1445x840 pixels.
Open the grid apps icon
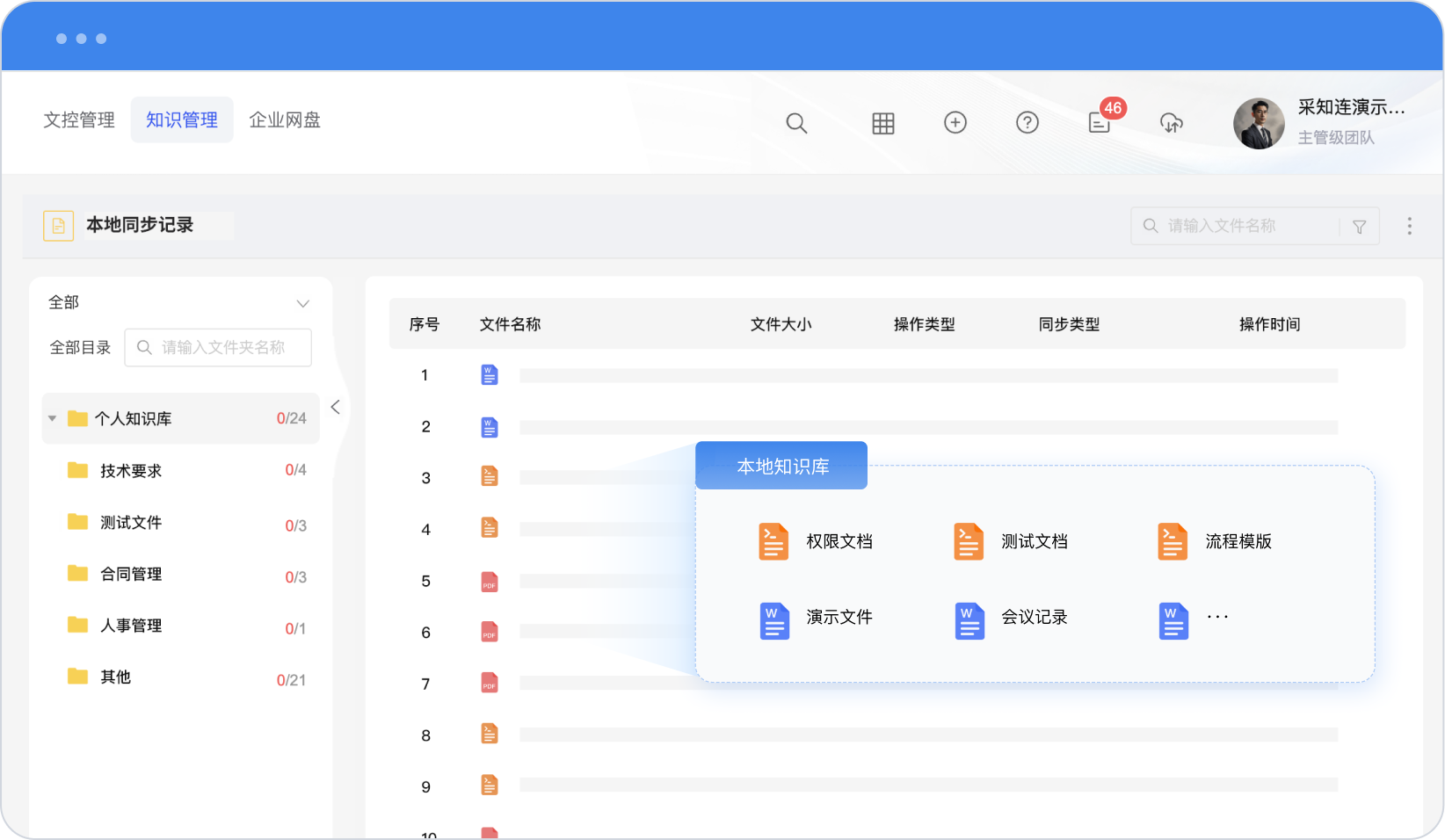[x=882, y=123]
